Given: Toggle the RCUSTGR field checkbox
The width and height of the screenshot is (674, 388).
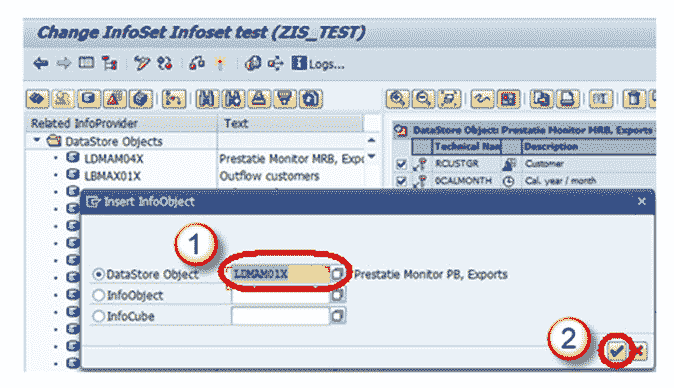Looking at the screenshot, I should tap(401, 164).
